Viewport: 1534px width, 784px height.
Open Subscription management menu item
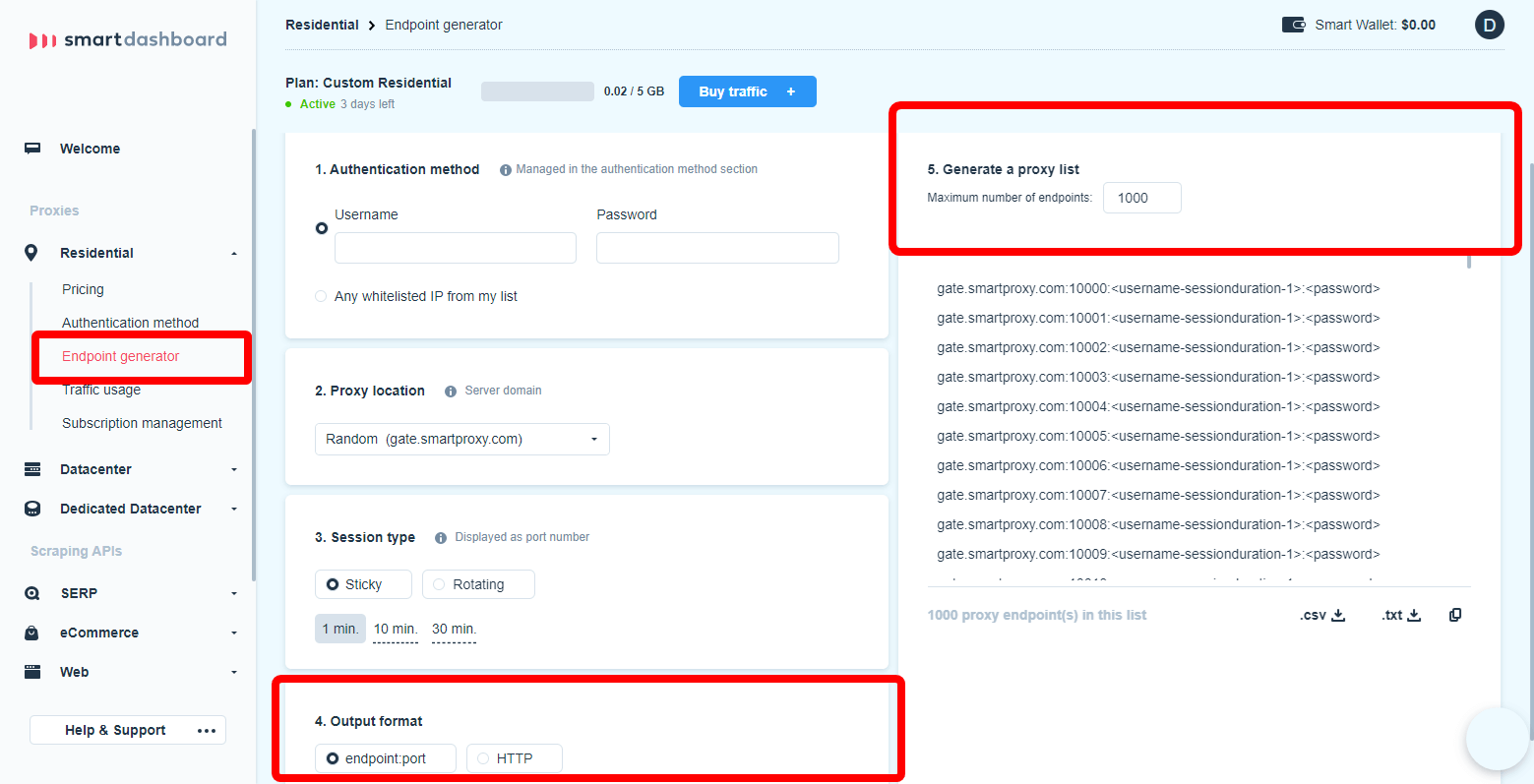[142, 423]
